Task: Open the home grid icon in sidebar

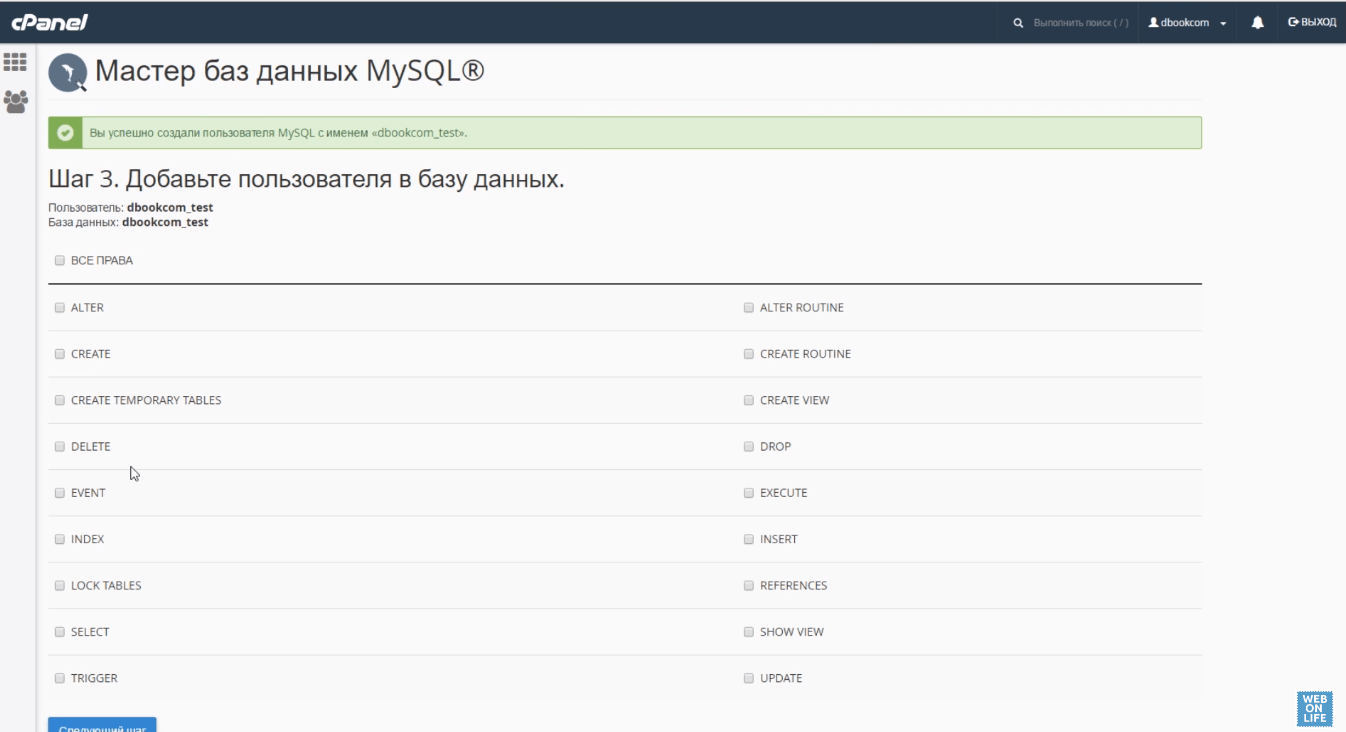Action: point(15,62)
